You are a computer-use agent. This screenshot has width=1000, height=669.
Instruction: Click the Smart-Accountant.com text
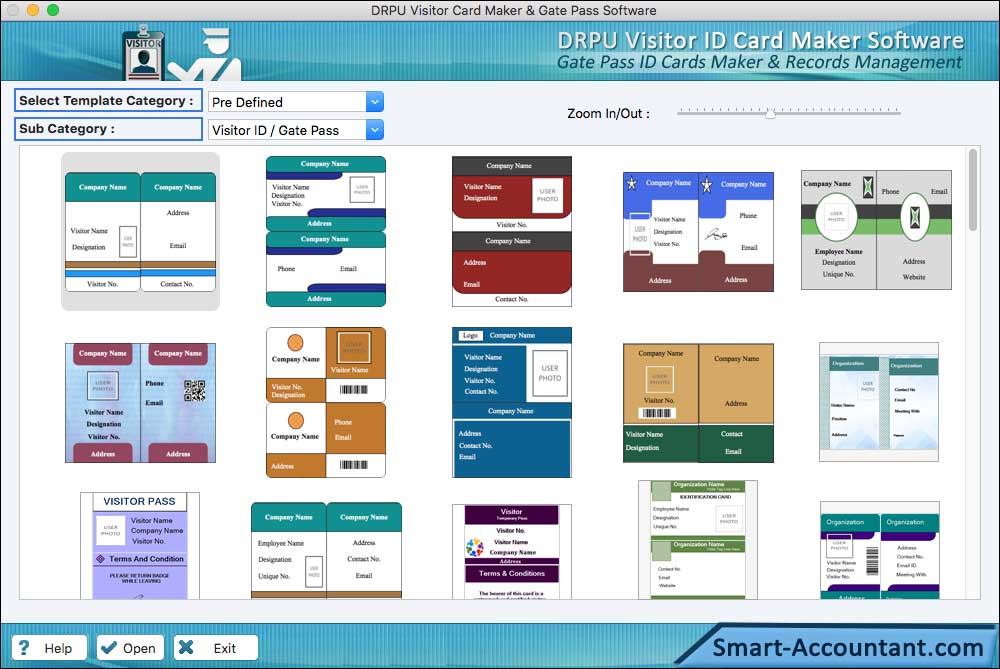pyautogui.click(x=848, y=647)
